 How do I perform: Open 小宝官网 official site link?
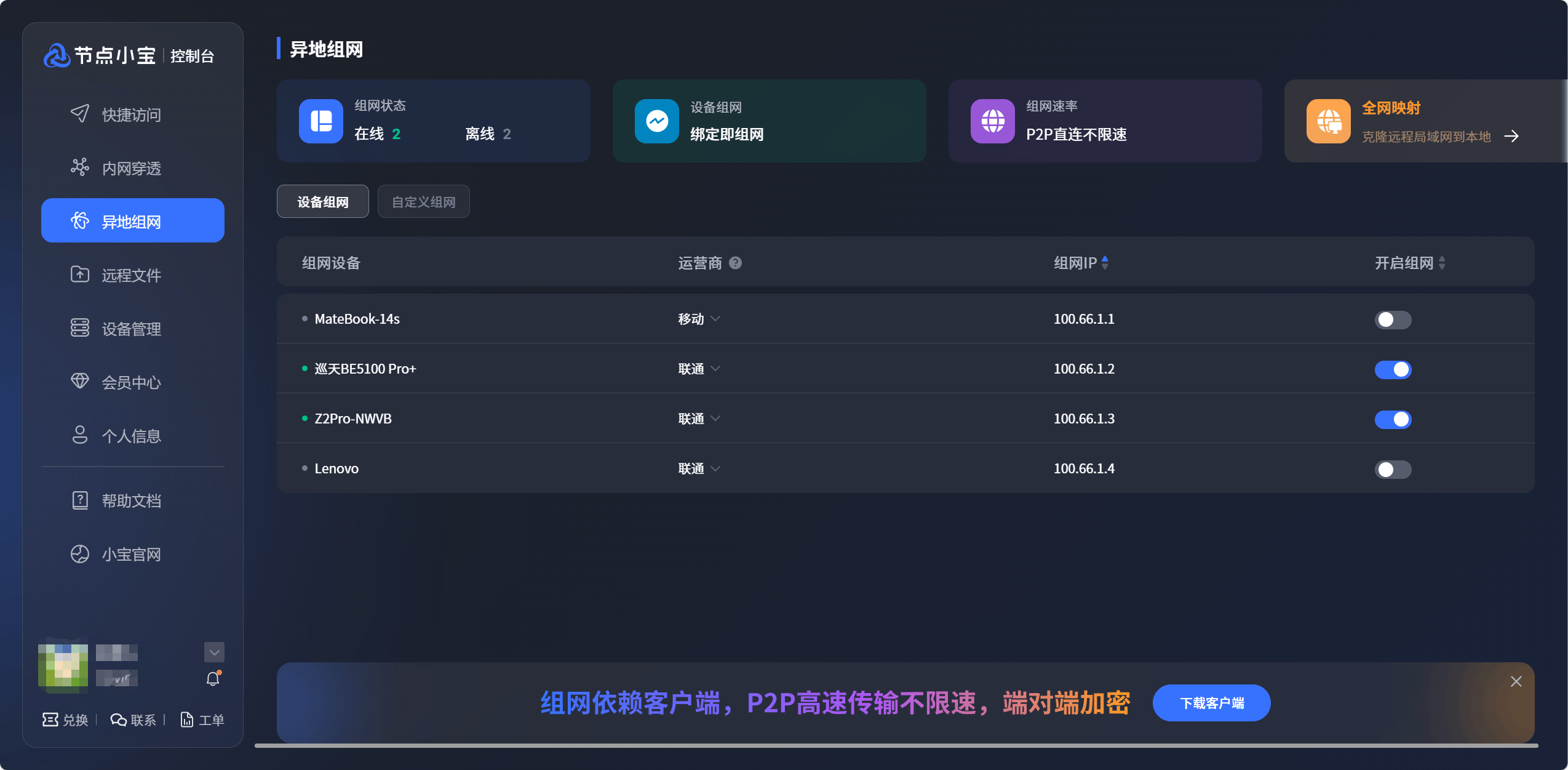click(x=131, y=553)
